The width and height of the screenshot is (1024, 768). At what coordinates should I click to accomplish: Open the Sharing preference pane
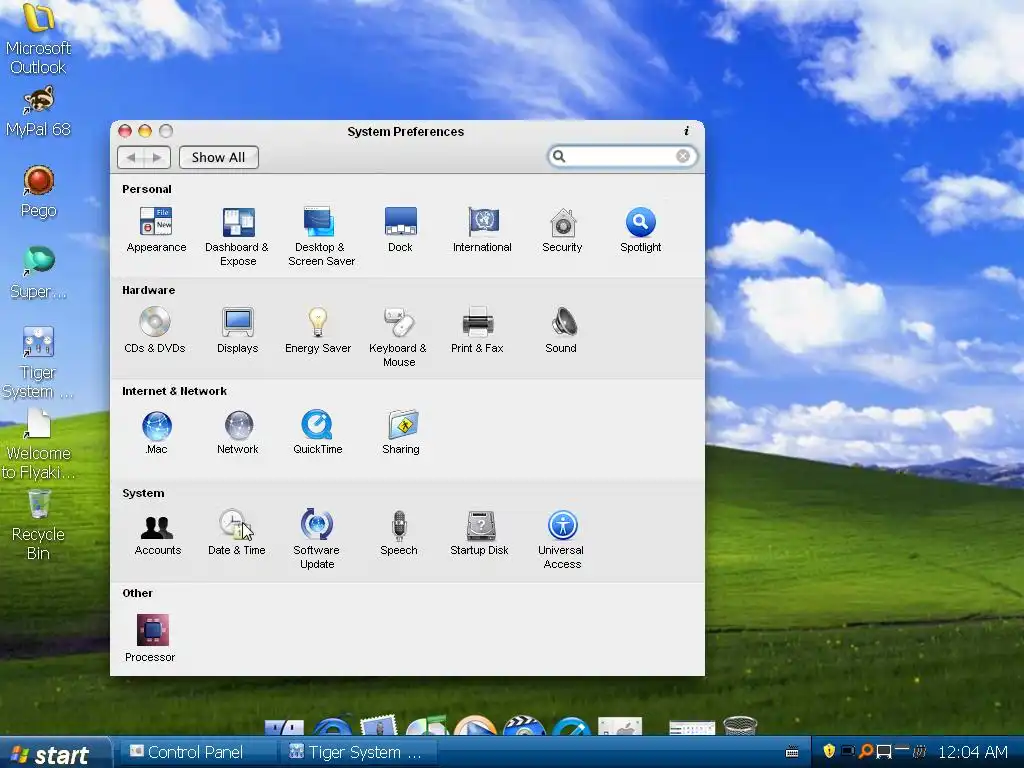click(401, 432)
